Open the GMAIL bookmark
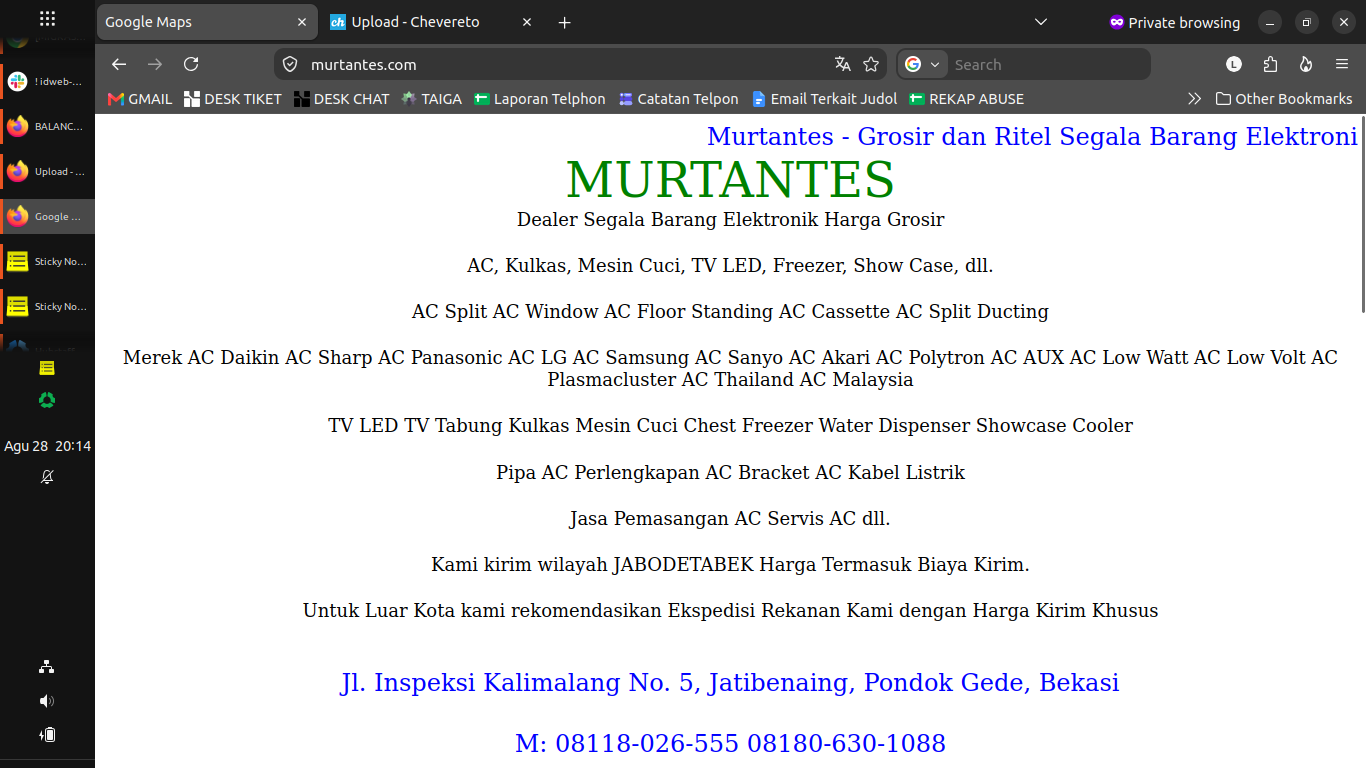The image size is (1366, 768). (140, 99)
